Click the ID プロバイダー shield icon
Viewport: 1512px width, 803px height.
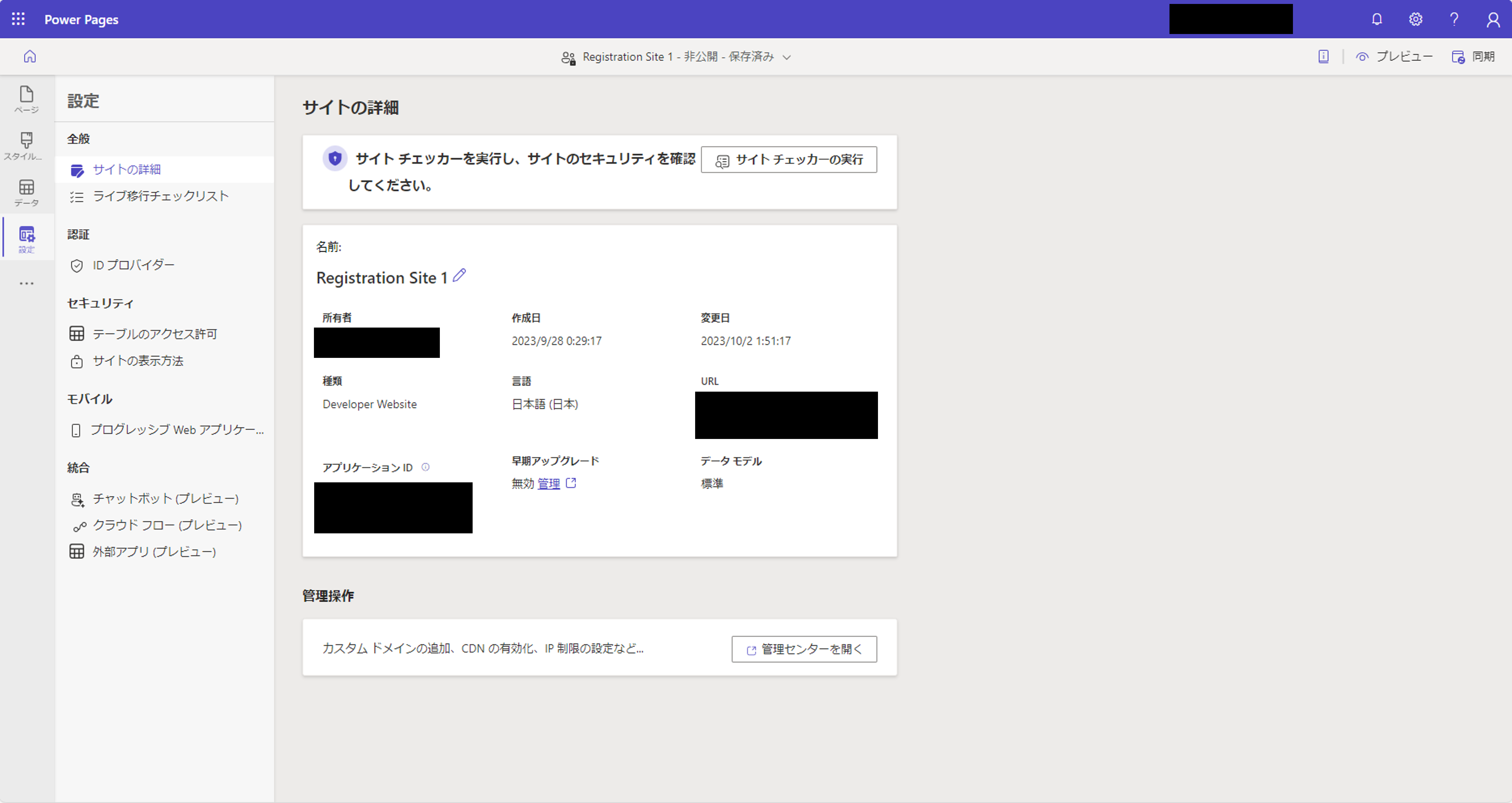pyautogui.click(x=77, y=266)
